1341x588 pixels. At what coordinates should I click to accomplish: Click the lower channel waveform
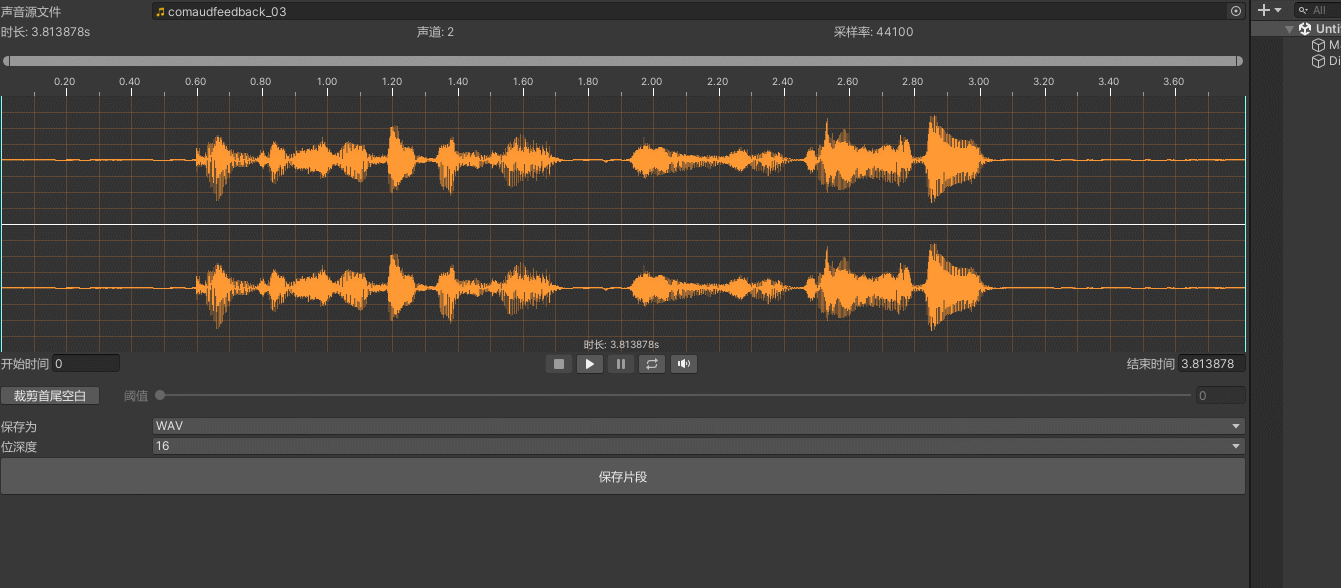[x=623, y=287]
